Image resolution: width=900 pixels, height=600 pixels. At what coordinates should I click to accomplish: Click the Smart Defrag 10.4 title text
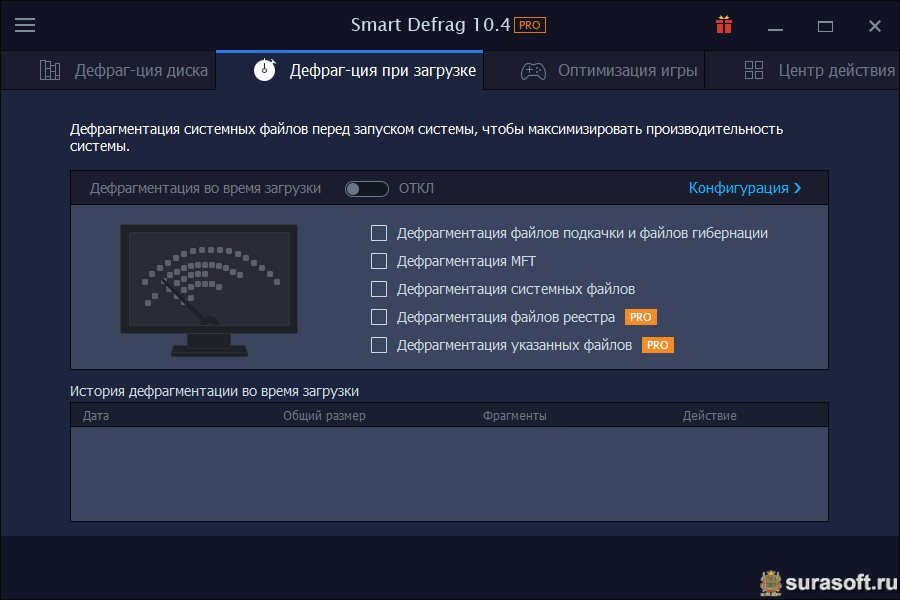tap(430, 25)
